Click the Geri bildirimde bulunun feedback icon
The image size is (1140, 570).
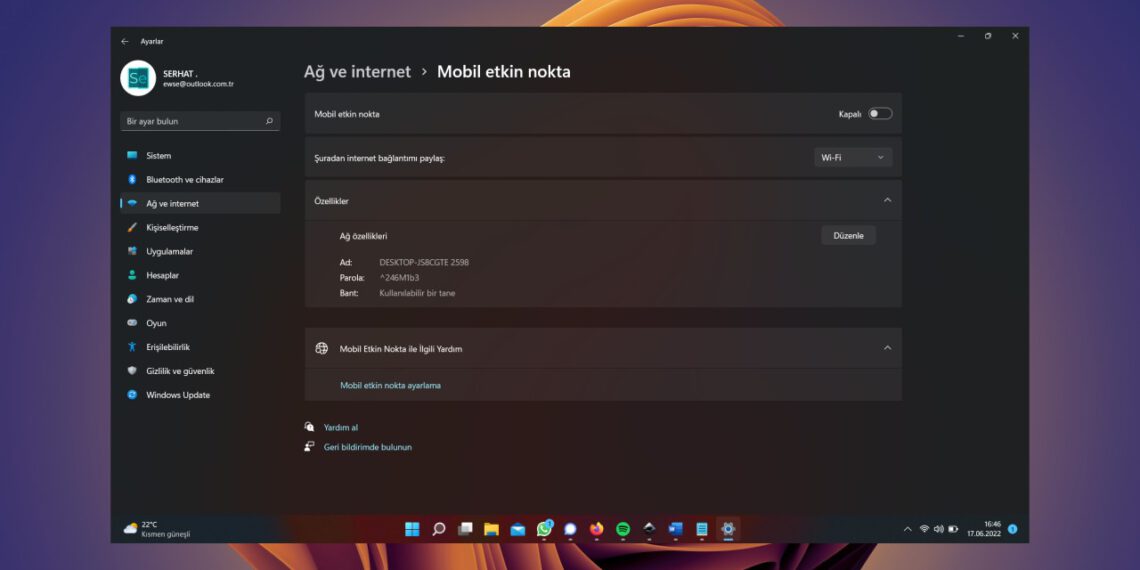click(x=309, y=446)
